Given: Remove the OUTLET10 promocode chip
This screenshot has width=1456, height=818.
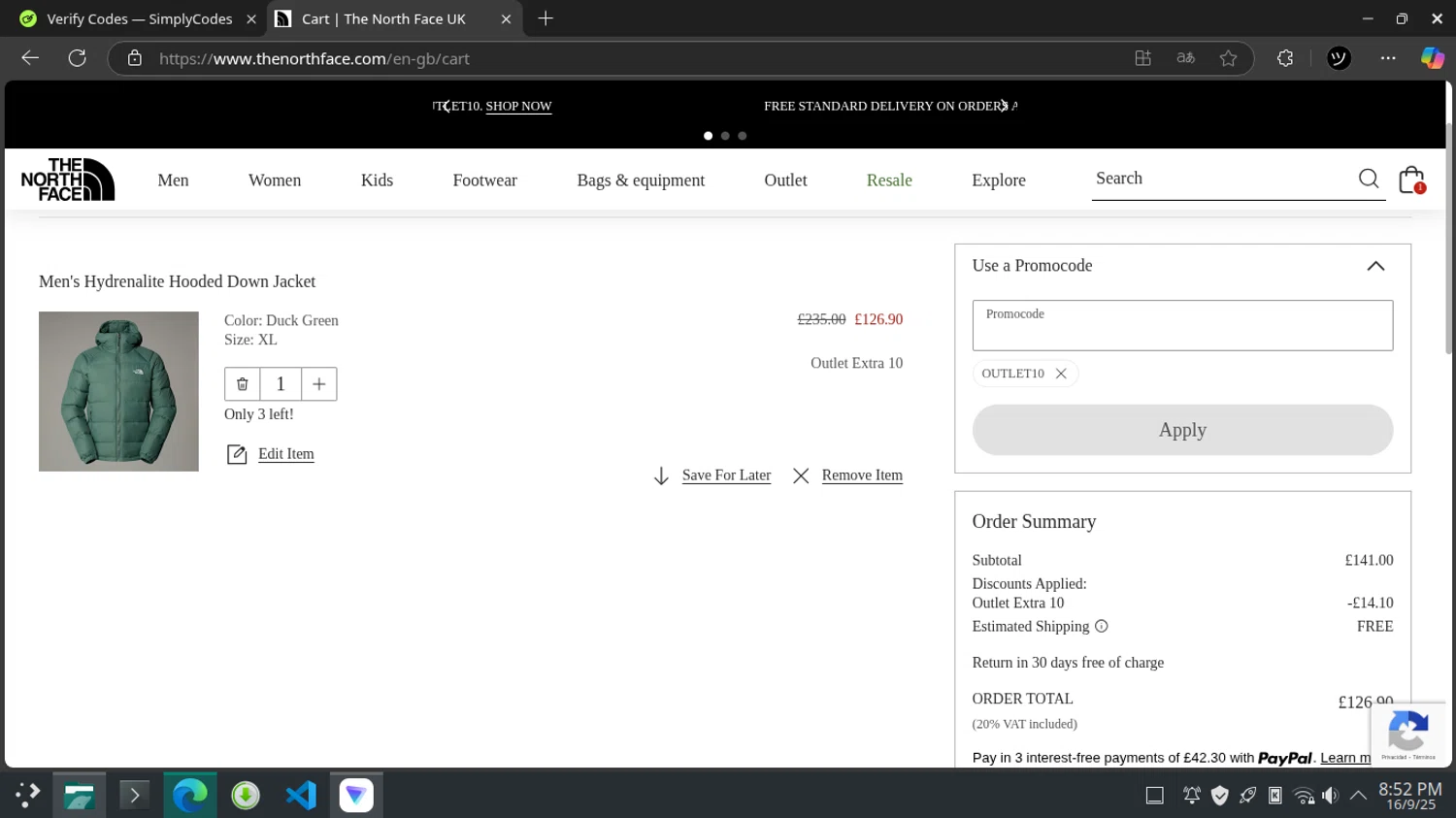Looking at the screenshot, I should (x=1061, y=374).
